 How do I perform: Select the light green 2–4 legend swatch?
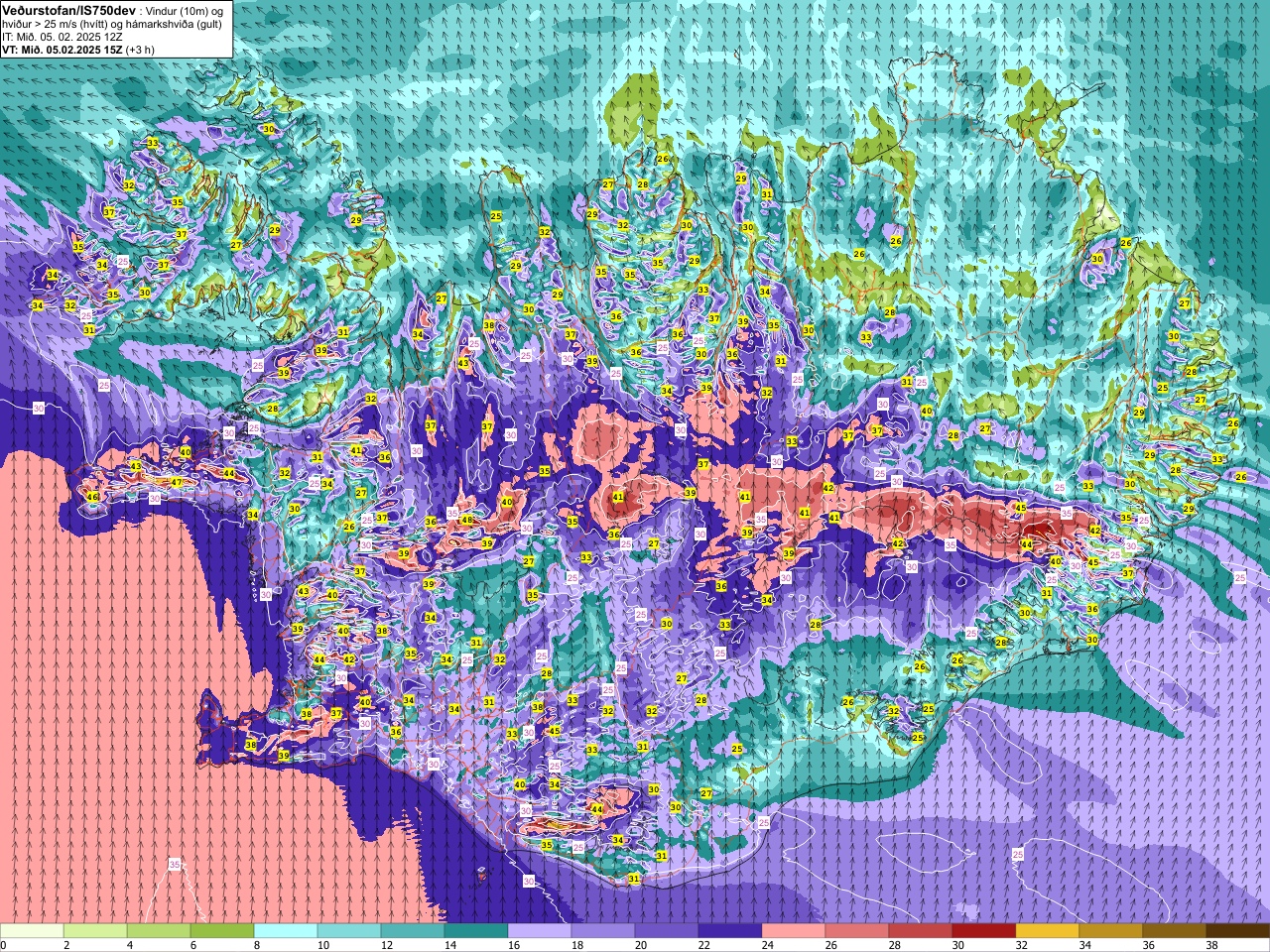[95, 931]
